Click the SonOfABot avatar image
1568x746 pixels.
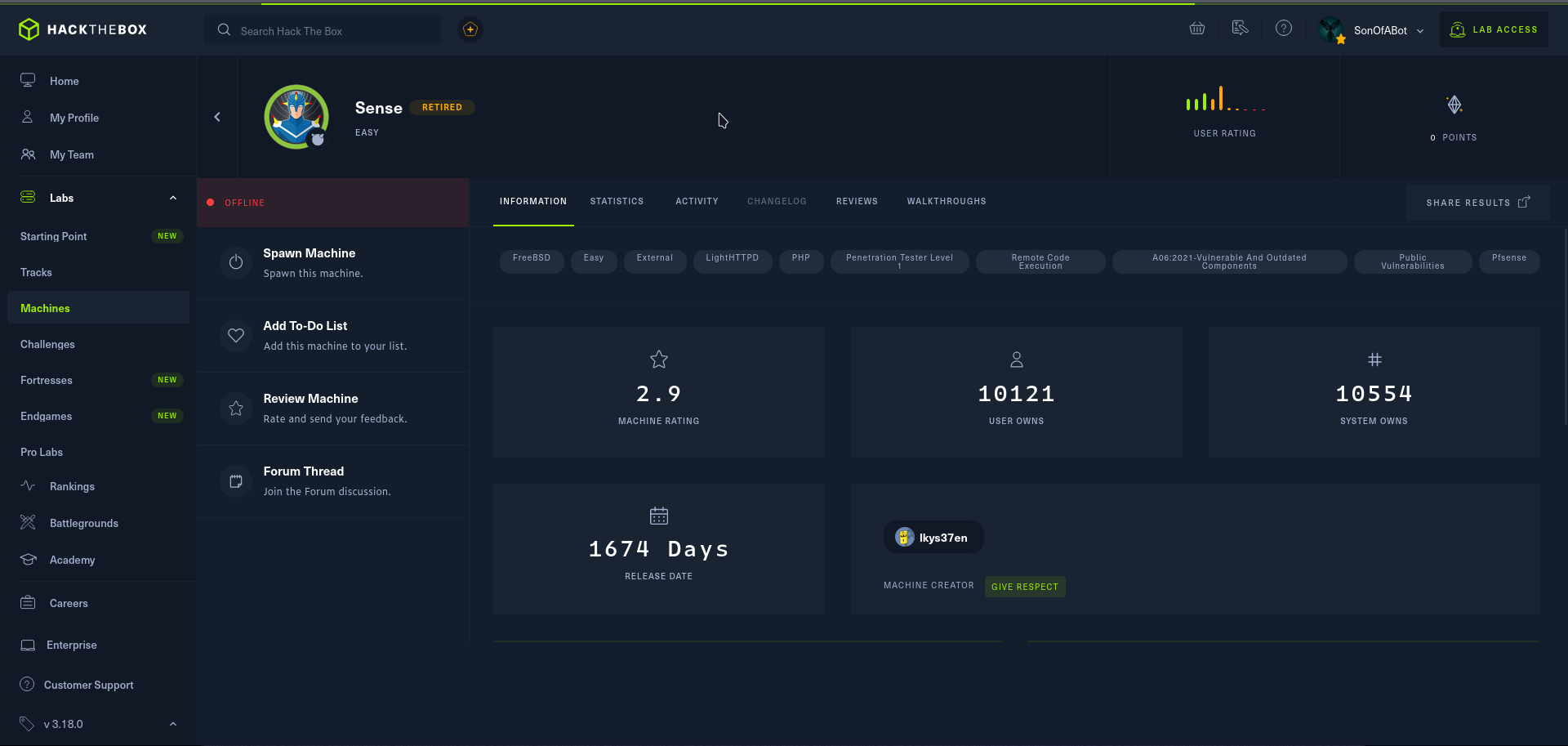tap(1331, 30)
